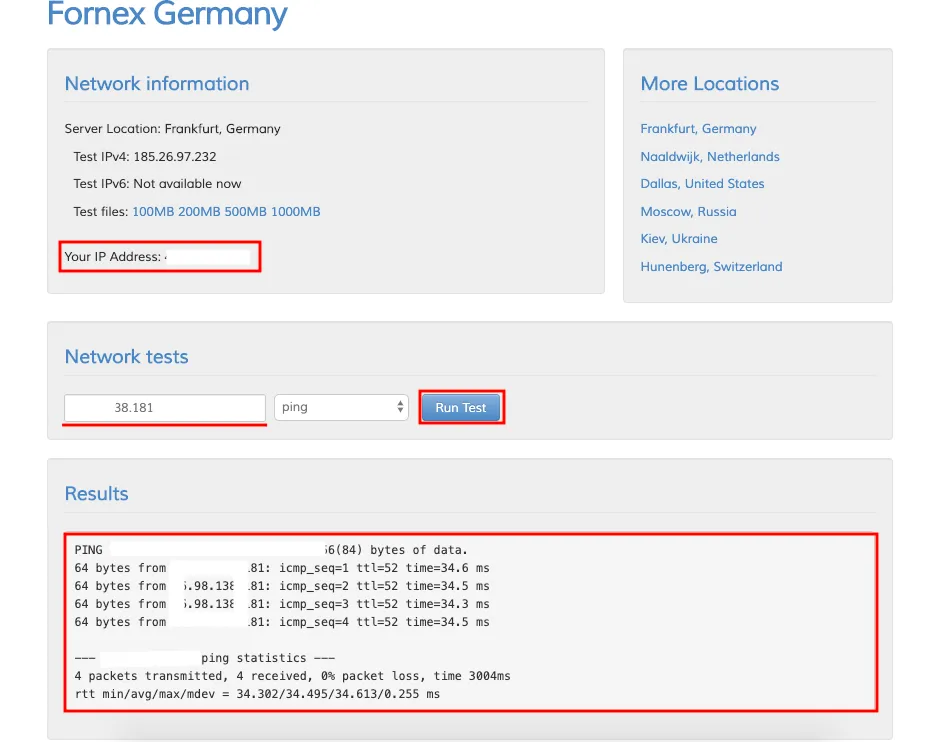Viewport: 951px width, 742px height.
Task: Select the Test IPv6: Not available now line
Action: click(x=157, y=184)
